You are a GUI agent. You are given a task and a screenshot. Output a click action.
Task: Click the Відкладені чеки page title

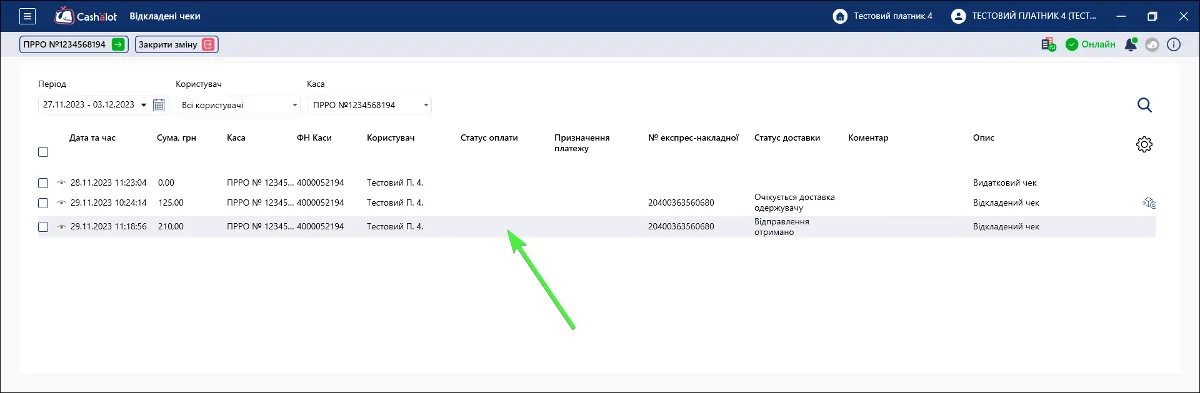(164, 16)
